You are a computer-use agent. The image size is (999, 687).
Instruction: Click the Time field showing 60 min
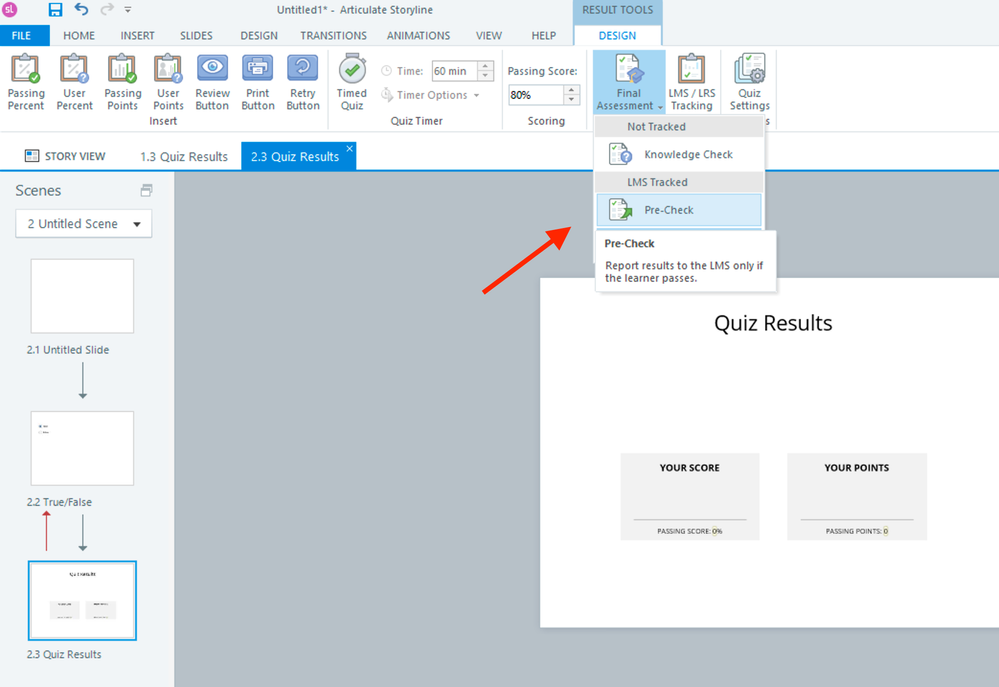pyautogui.click(x=455, y=71)
